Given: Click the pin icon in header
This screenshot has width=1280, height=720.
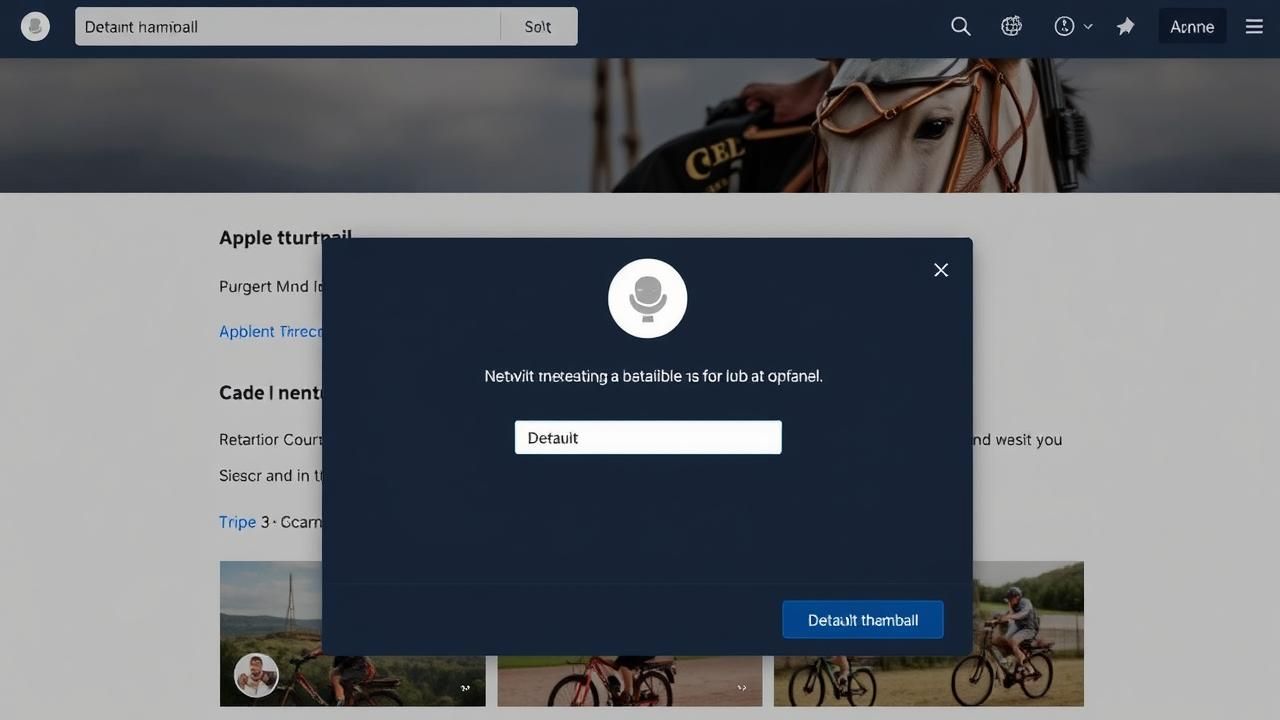Looking at the screenshot, I should coord(1126,27).
